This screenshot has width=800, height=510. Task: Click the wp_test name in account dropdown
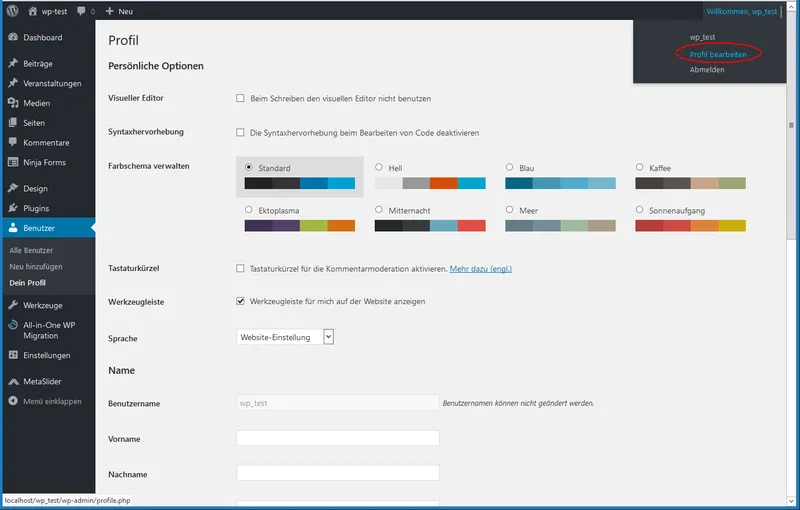[702, 37]
